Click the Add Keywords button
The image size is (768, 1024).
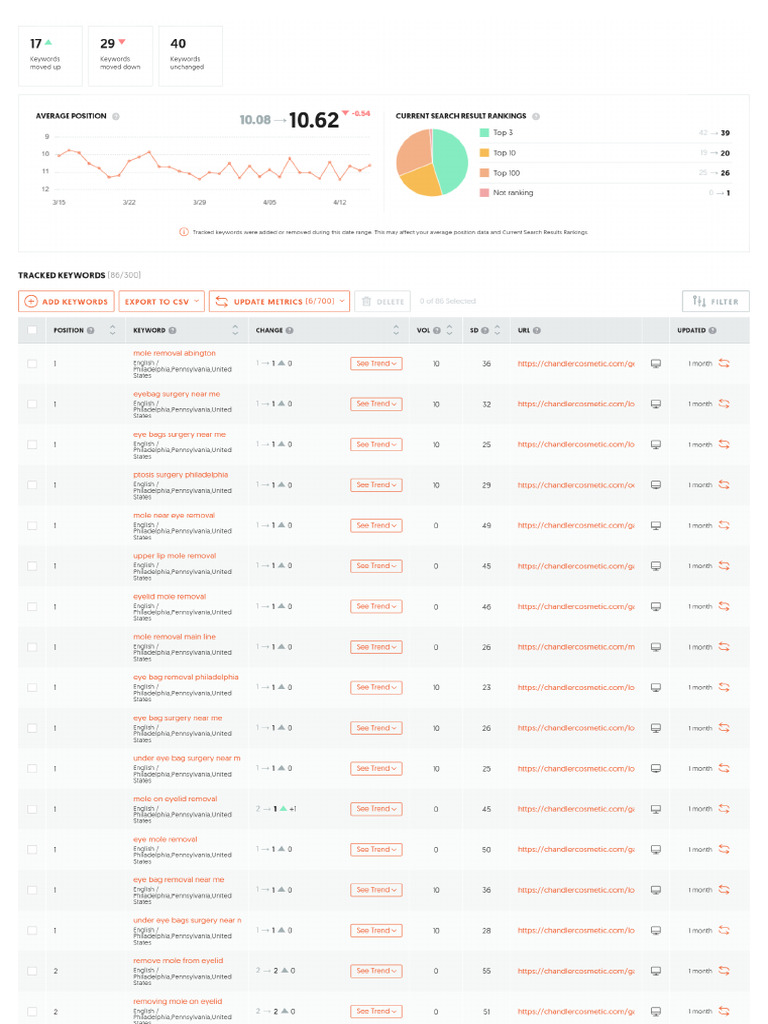[x=66, y=301]
